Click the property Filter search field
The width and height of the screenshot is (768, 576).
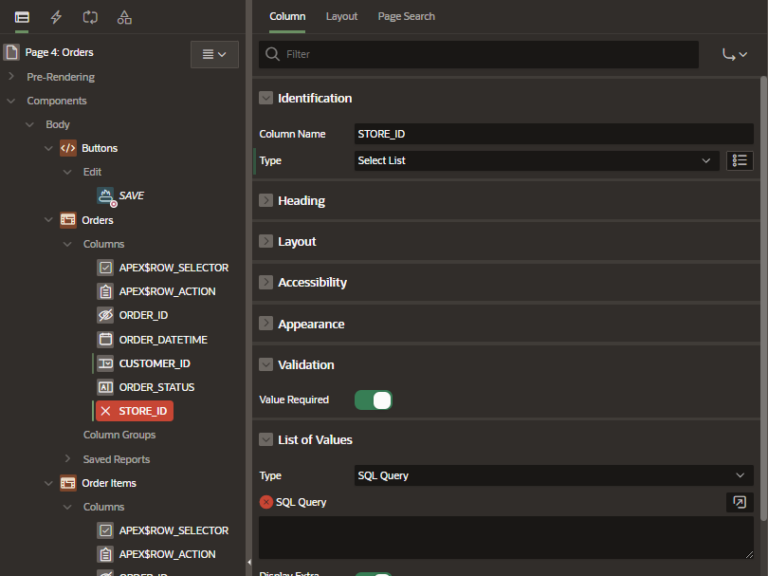click(x=480, y=54)
